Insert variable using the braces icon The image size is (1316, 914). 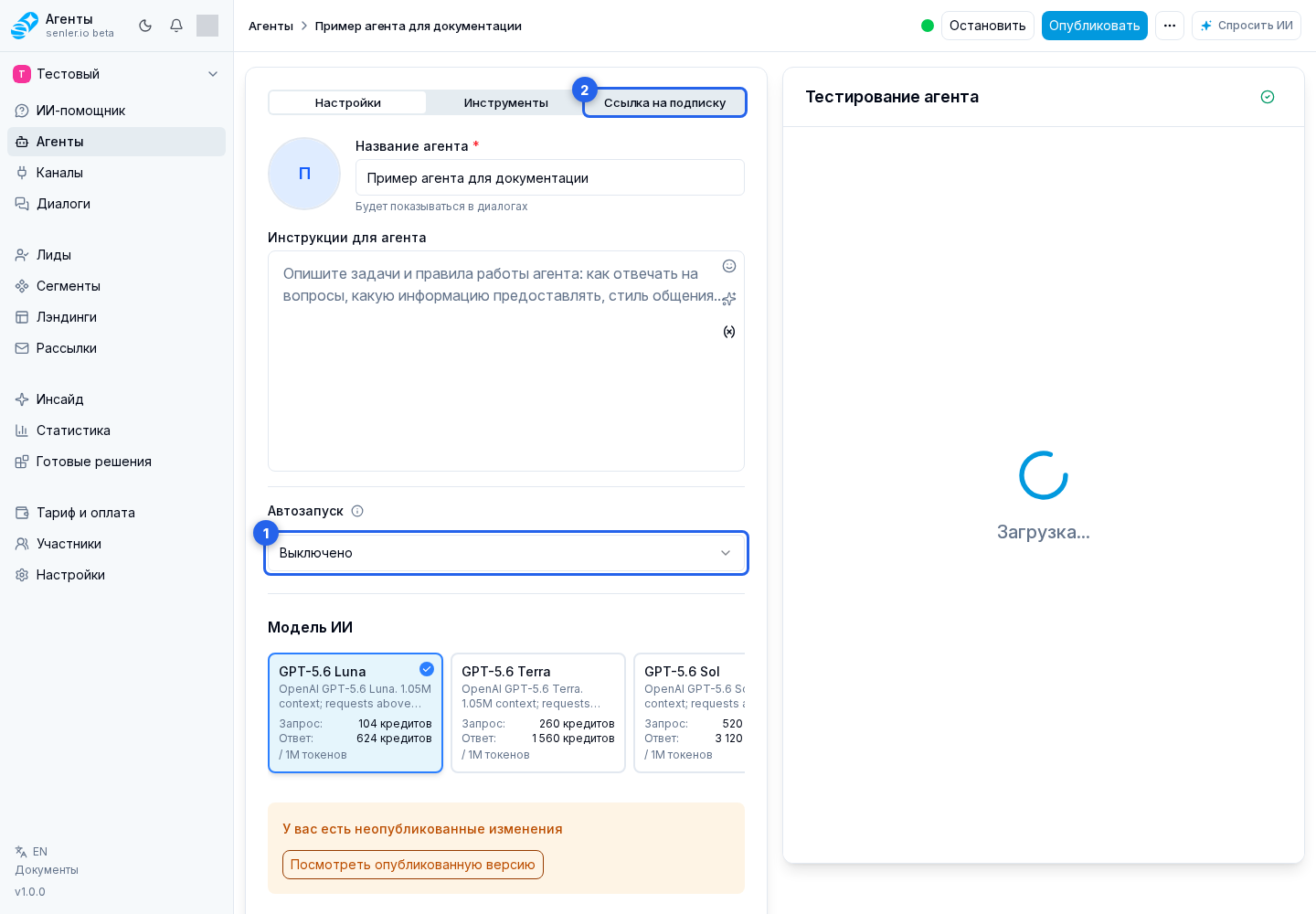[x=729, y=332]
